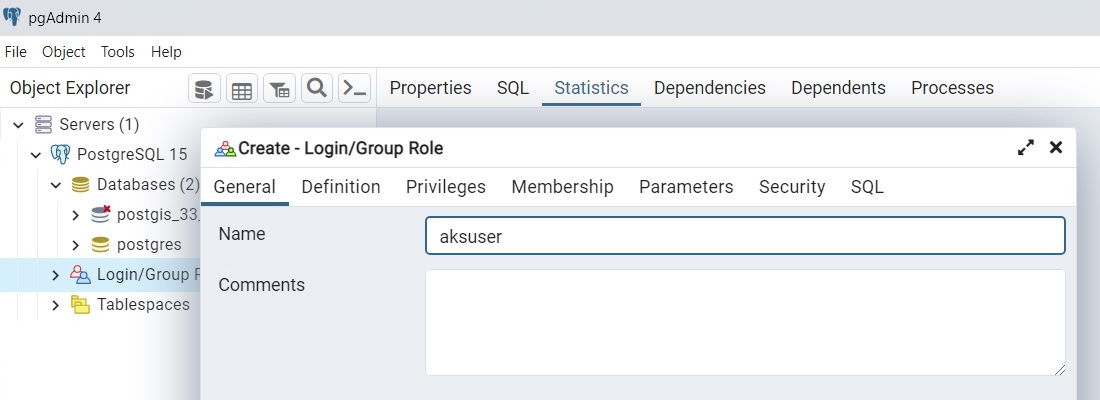Switch to the Privileges tab
This screenshot has width=1100, height=400.
(446, 187)
